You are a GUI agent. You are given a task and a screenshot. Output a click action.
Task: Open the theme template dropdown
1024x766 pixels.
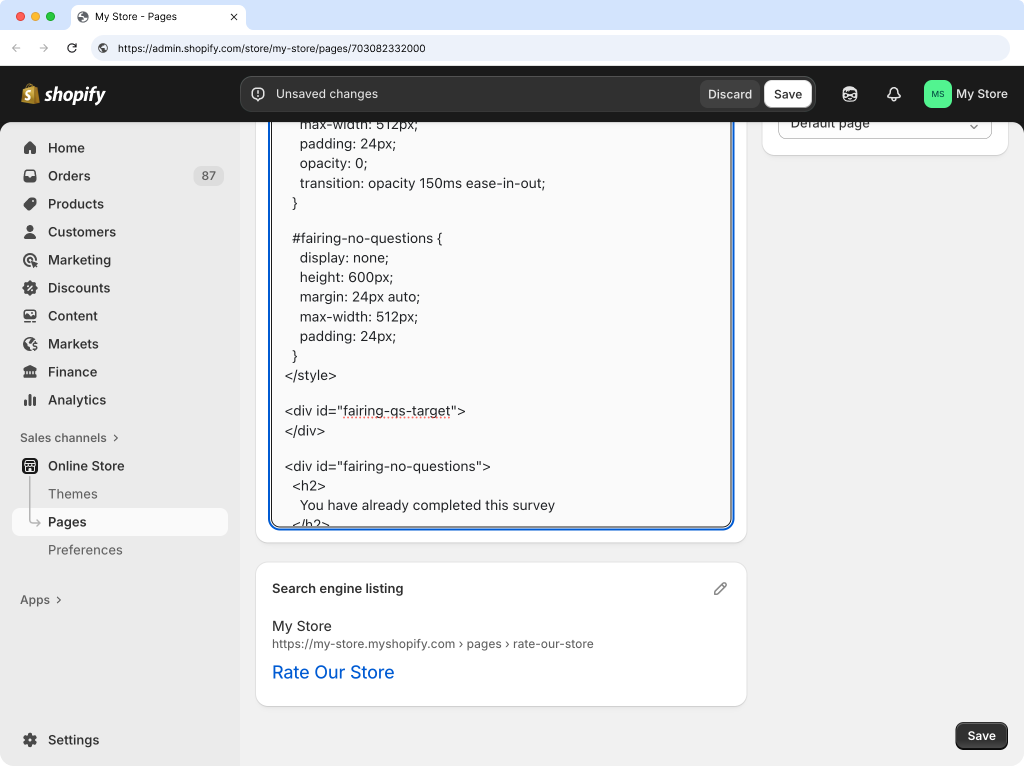[x=884, y=126]
